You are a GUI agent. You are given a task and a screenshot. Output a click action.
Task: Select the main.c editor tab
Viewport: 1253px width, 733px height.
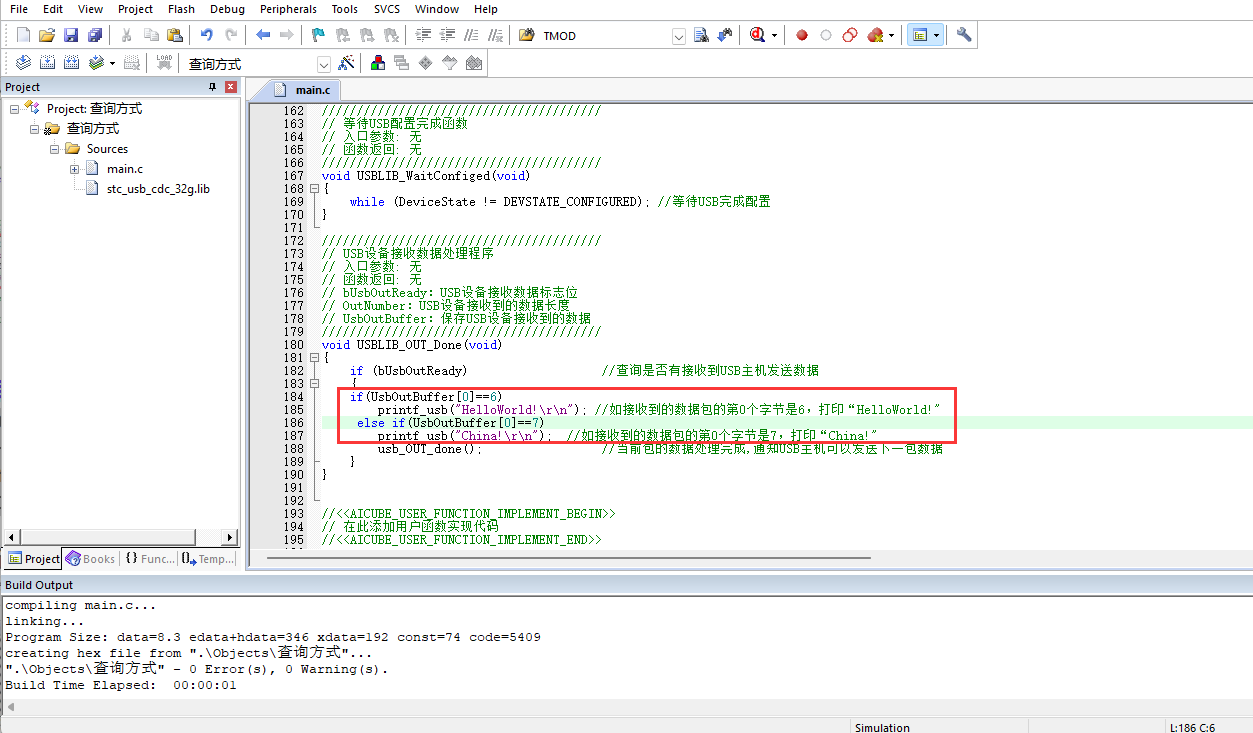(302, 90)
